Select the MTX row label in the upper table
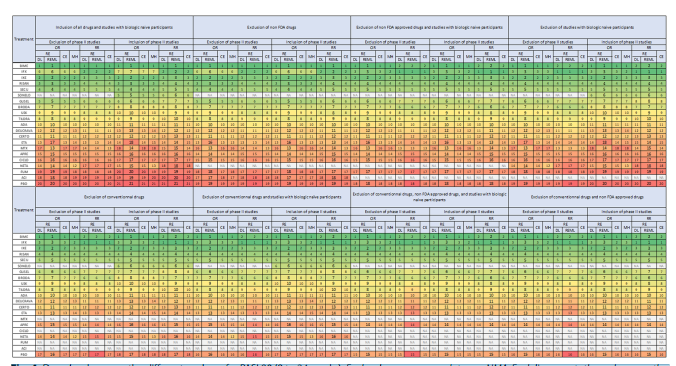676x366 pixels. [24, 148]
